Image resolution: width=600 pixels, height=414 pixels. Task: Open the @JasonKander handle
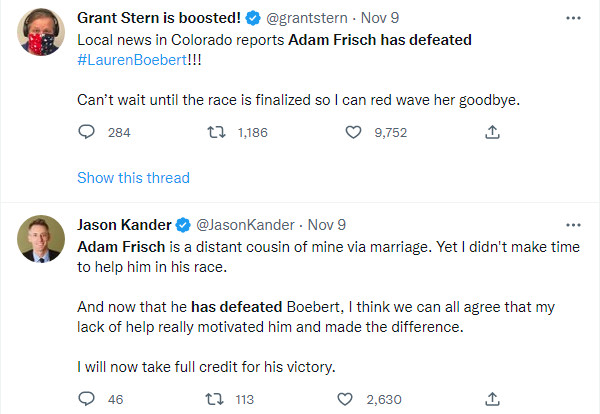245,225
